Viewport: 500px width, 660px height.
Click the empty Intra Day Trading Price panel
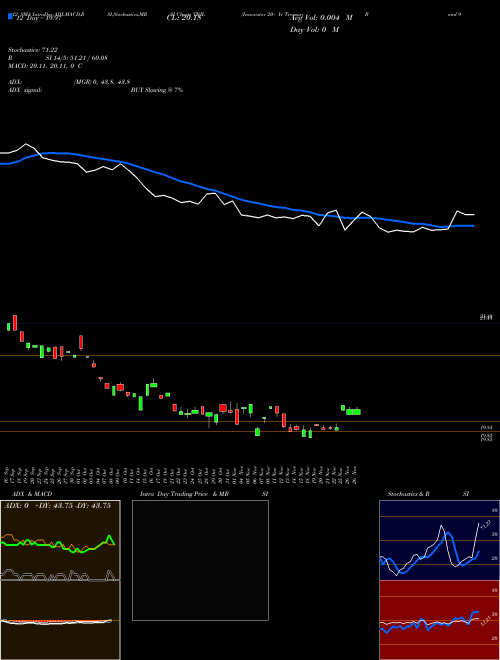(200, 560)
